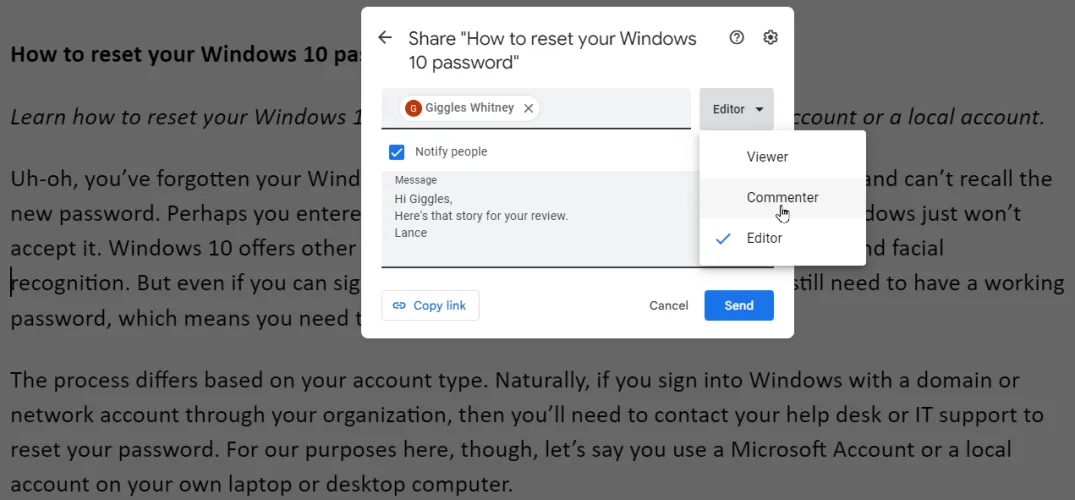Open share settings gear icon
This screenshot has width=1075, height=500.
click(770, 38)
